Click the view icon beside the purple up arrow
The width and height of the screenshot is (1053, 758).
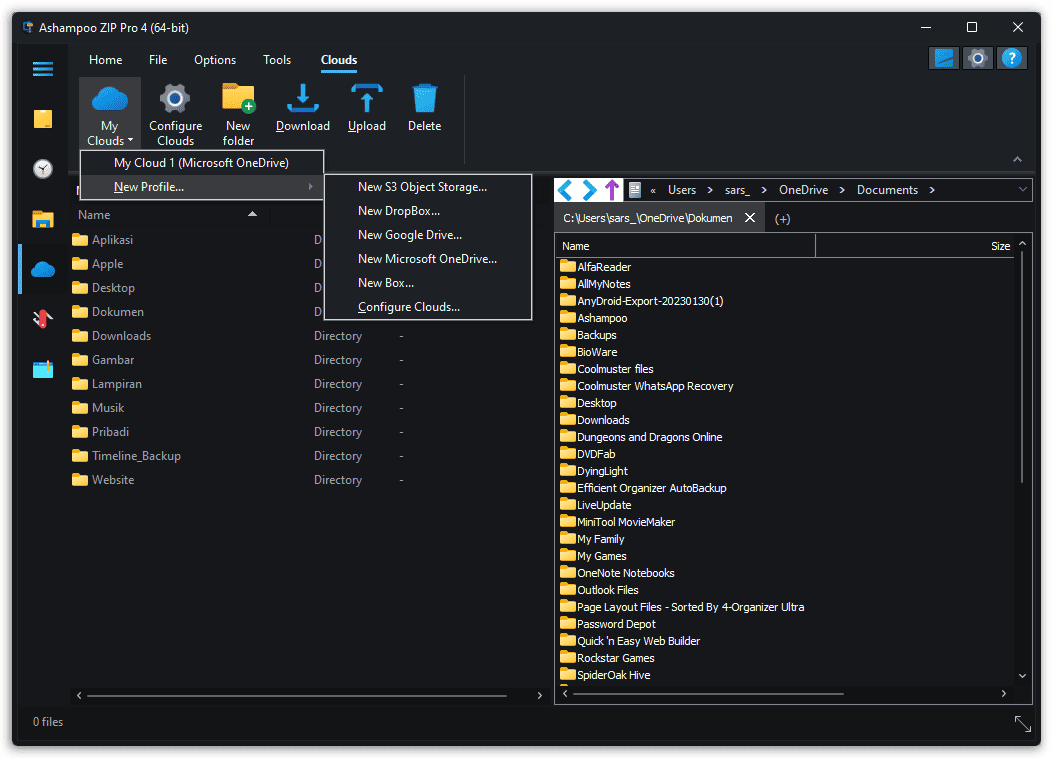pos(635,190)
